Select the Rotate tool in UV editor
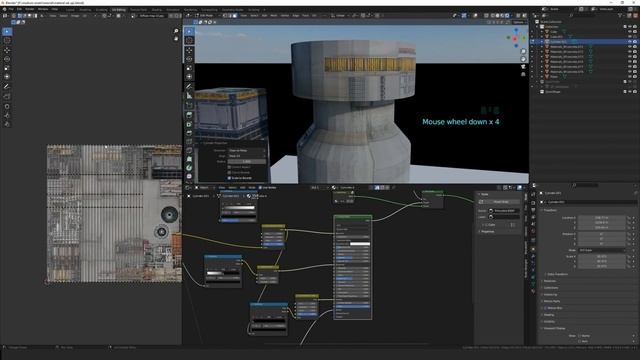This screenshot has height=360, width=640. pyautogui.click(x=7, y=59)
